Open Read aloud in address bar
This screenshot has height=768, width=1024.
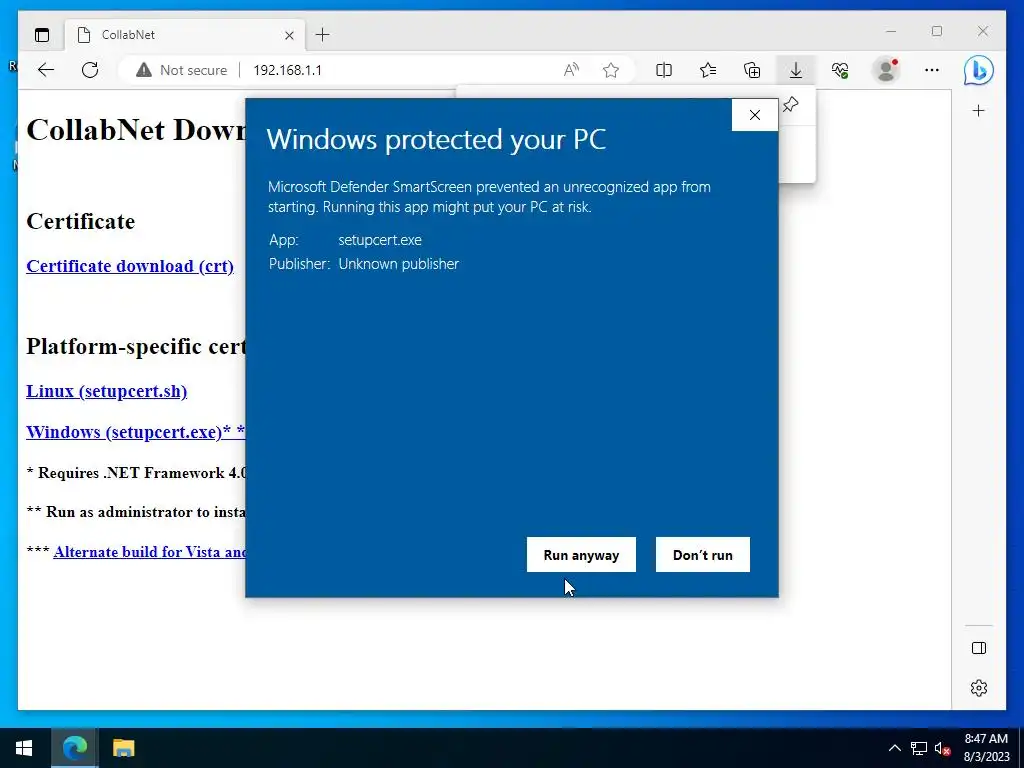pos(571,70)
